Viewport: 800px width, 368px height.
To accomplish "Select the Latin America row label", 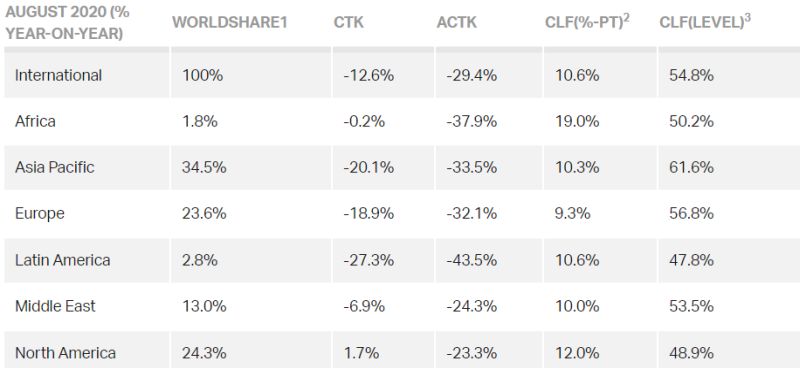I will pos(63,260).
